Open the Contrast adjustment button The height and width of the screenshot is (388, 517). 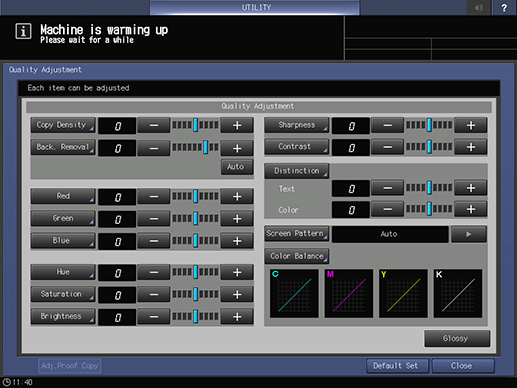click(297, 147)
